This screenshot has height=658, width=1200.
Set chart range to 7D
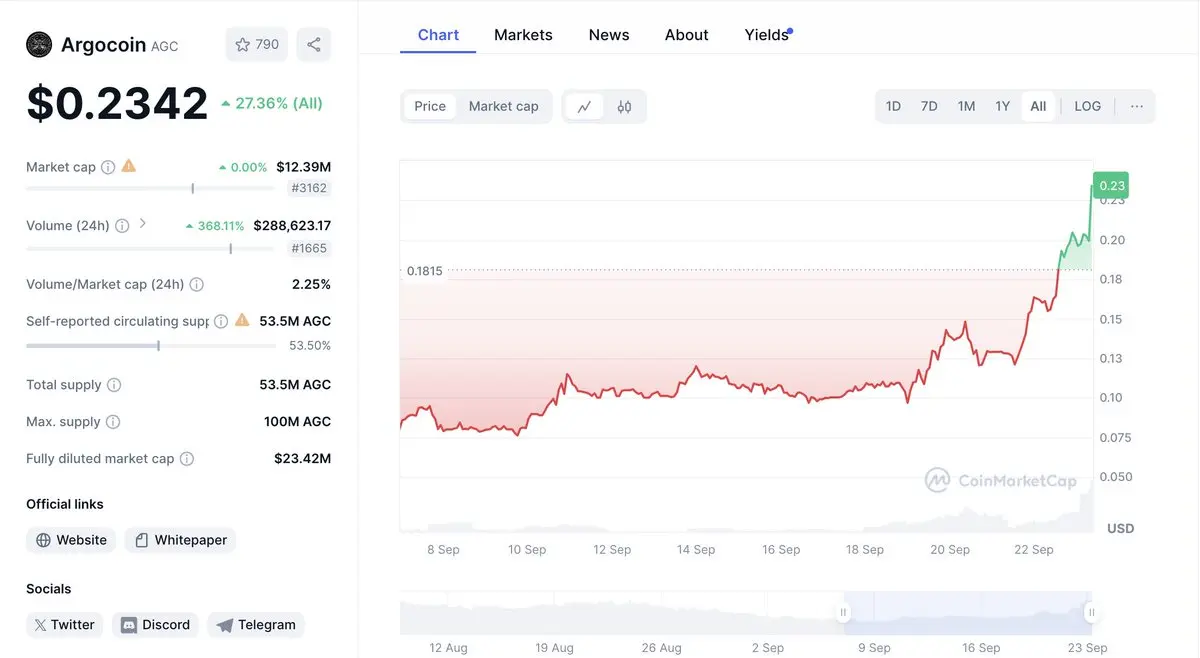pos(929,106)
